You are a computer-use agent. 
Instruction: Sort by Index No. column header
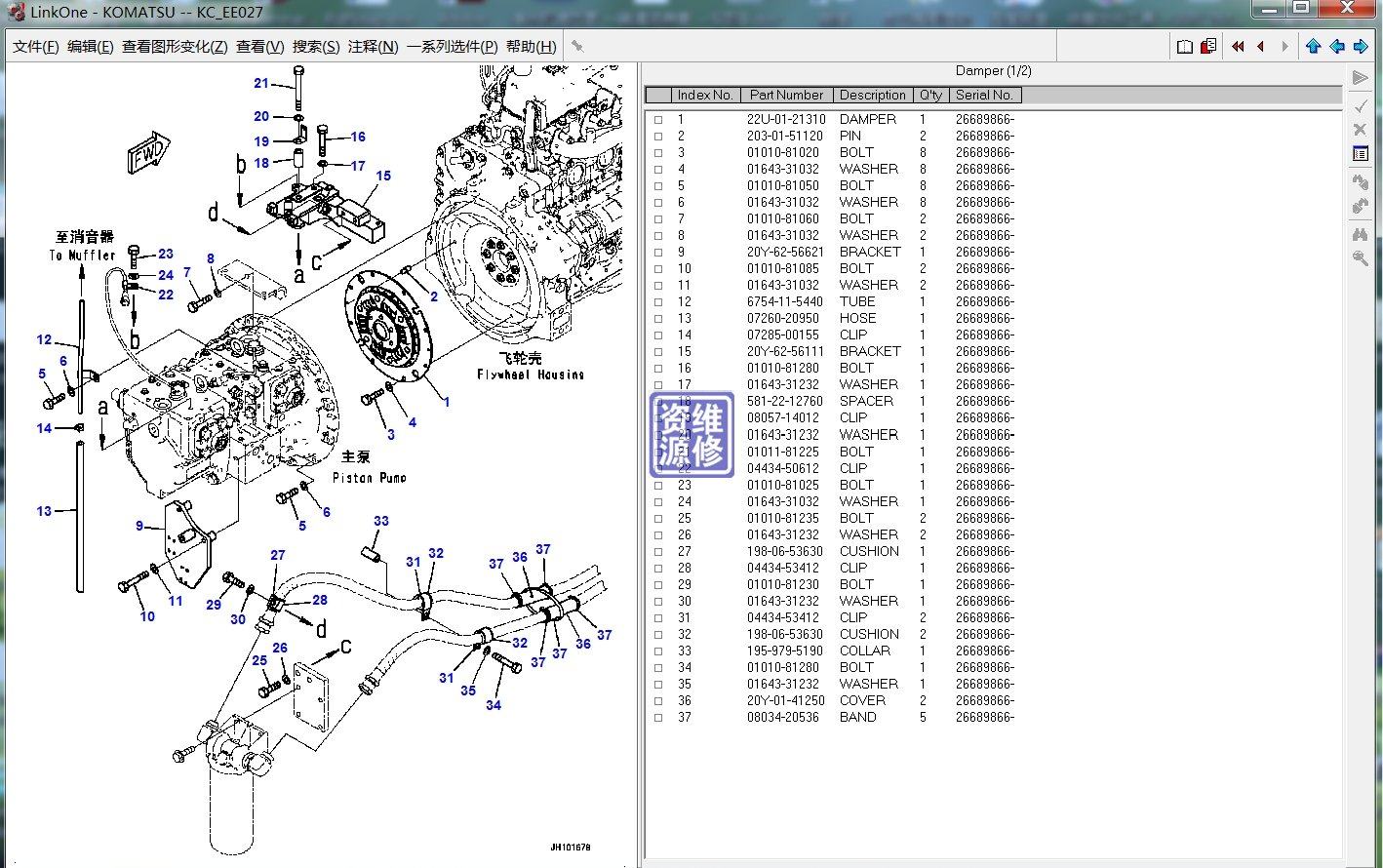(704, 95)
